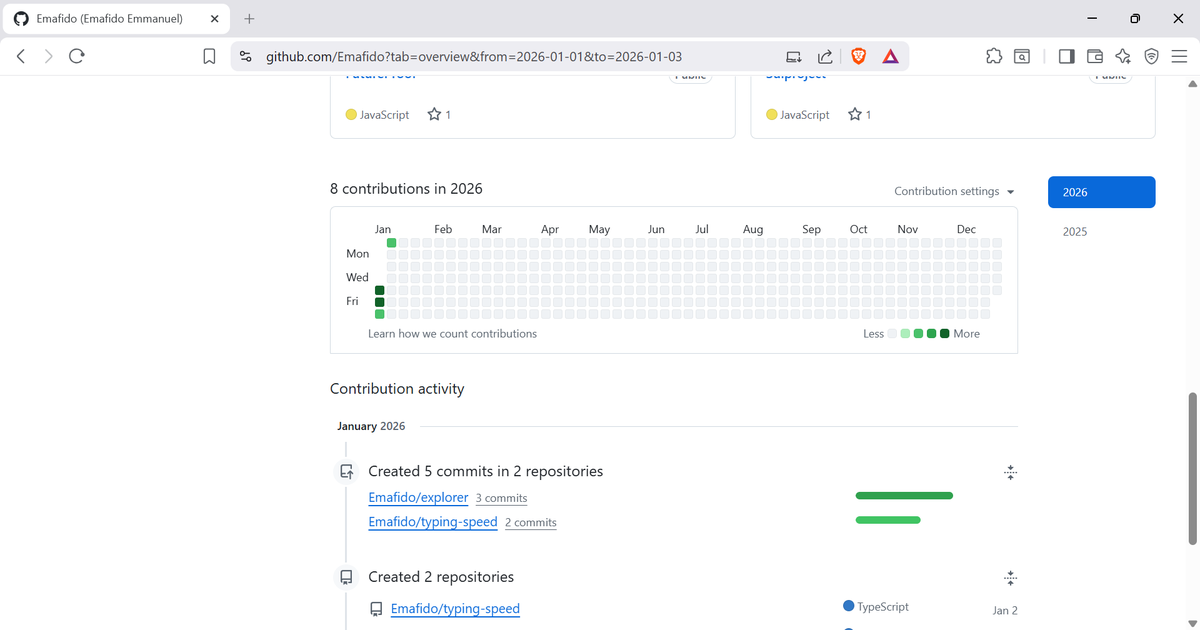Screen dimensions: 1200x630
Task: Open the Emafido/explorer repository link
Action: point(418,497)
